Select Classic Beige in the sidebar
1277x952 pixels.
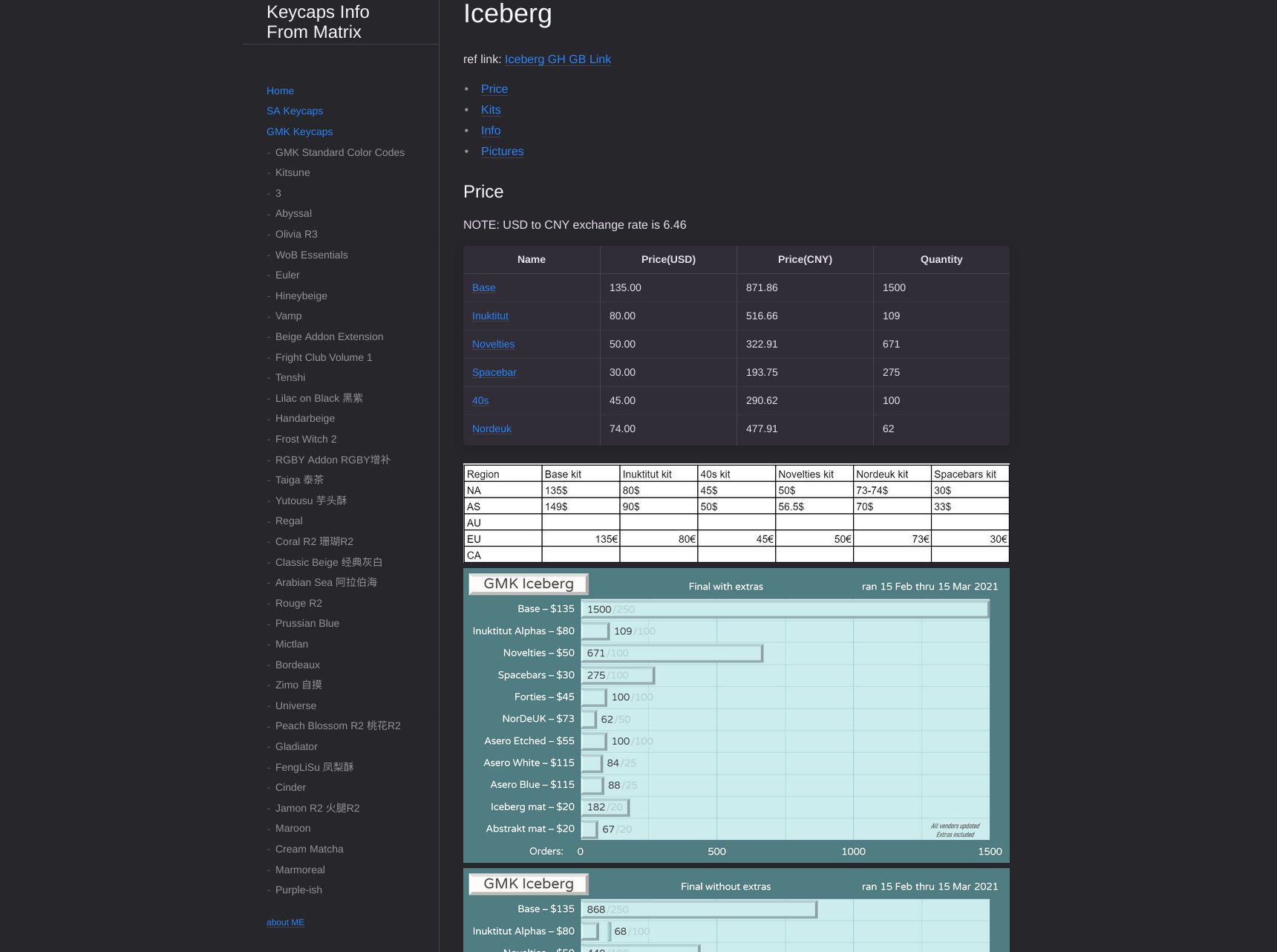pyautogui.click(x=329, y=562)
